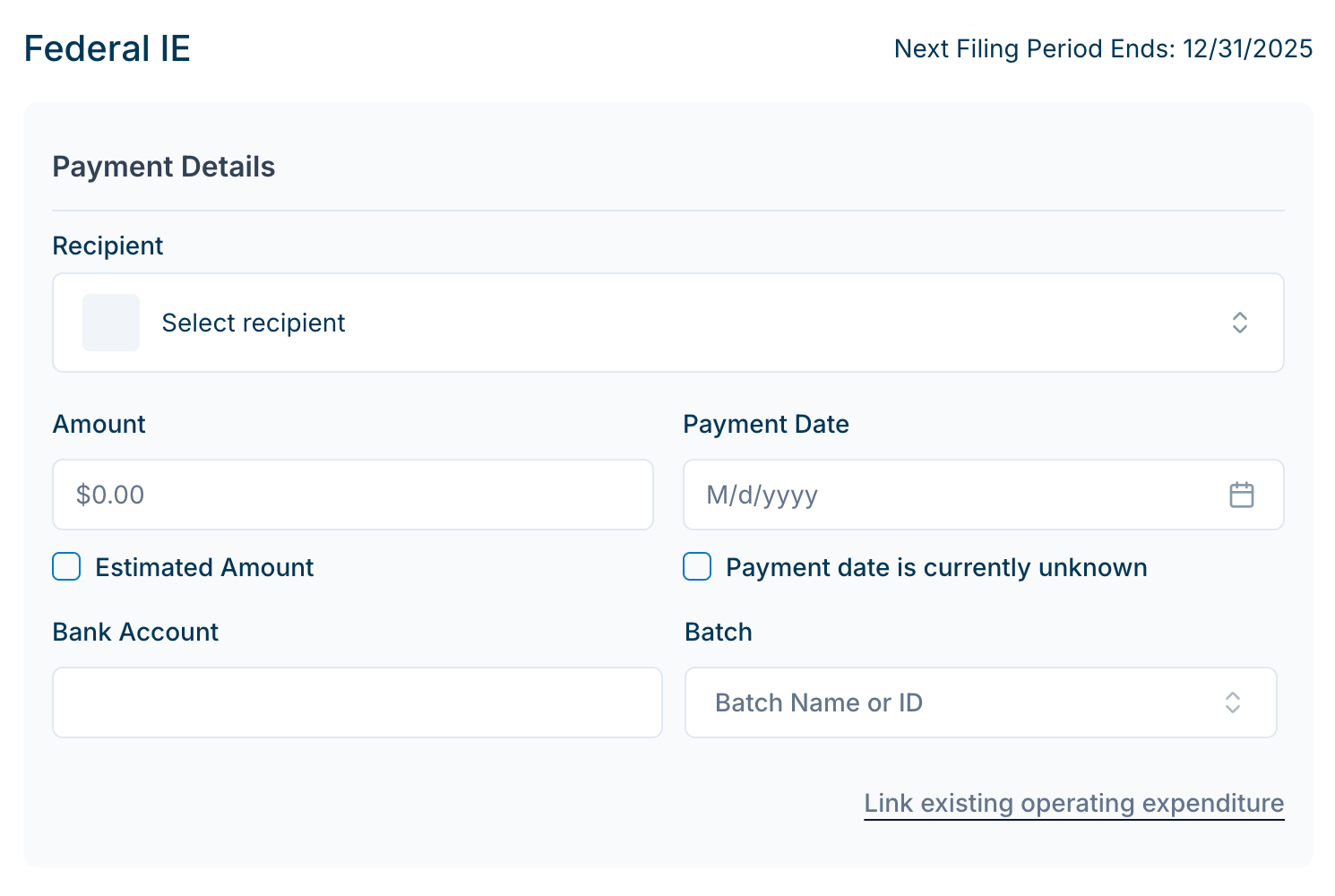Click the Recipient field label
Image resolution: width=1335 pixels, height=896 pixels.
click(x=108, y=246)
